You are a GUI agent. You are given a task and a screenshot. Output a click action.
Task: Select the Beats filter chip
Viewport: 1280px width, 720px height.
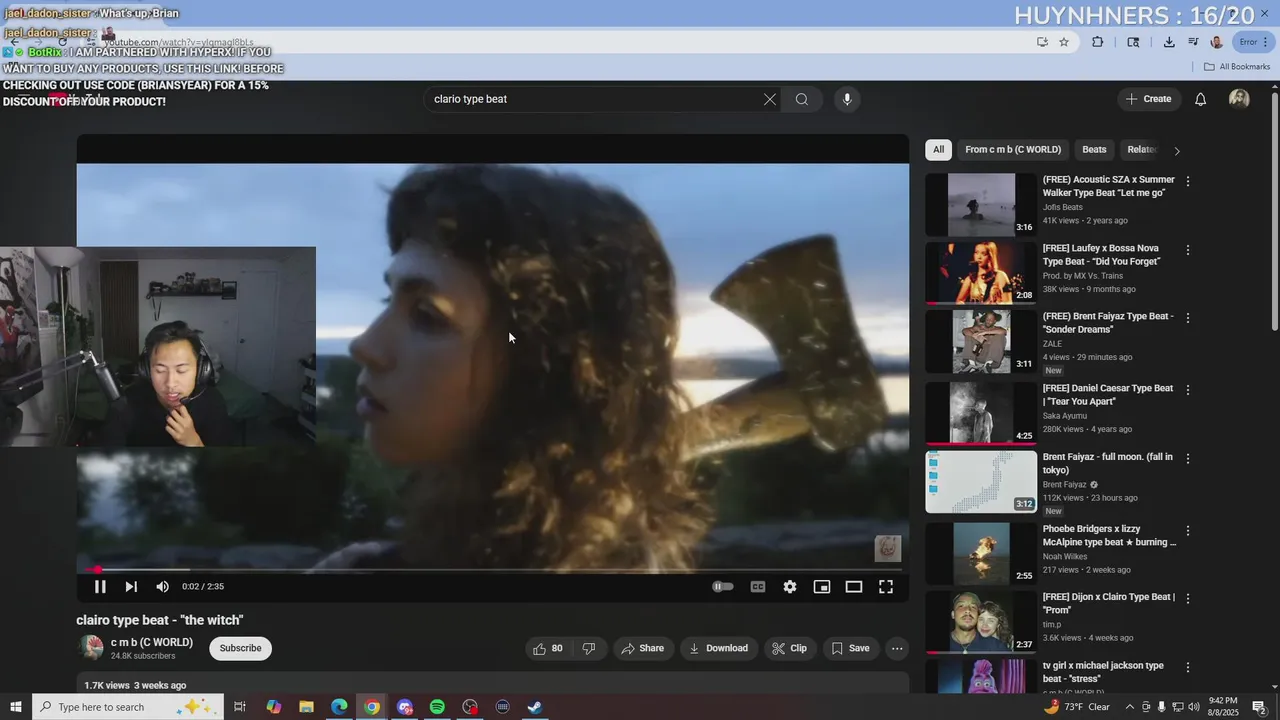[x=1094, y=150]
